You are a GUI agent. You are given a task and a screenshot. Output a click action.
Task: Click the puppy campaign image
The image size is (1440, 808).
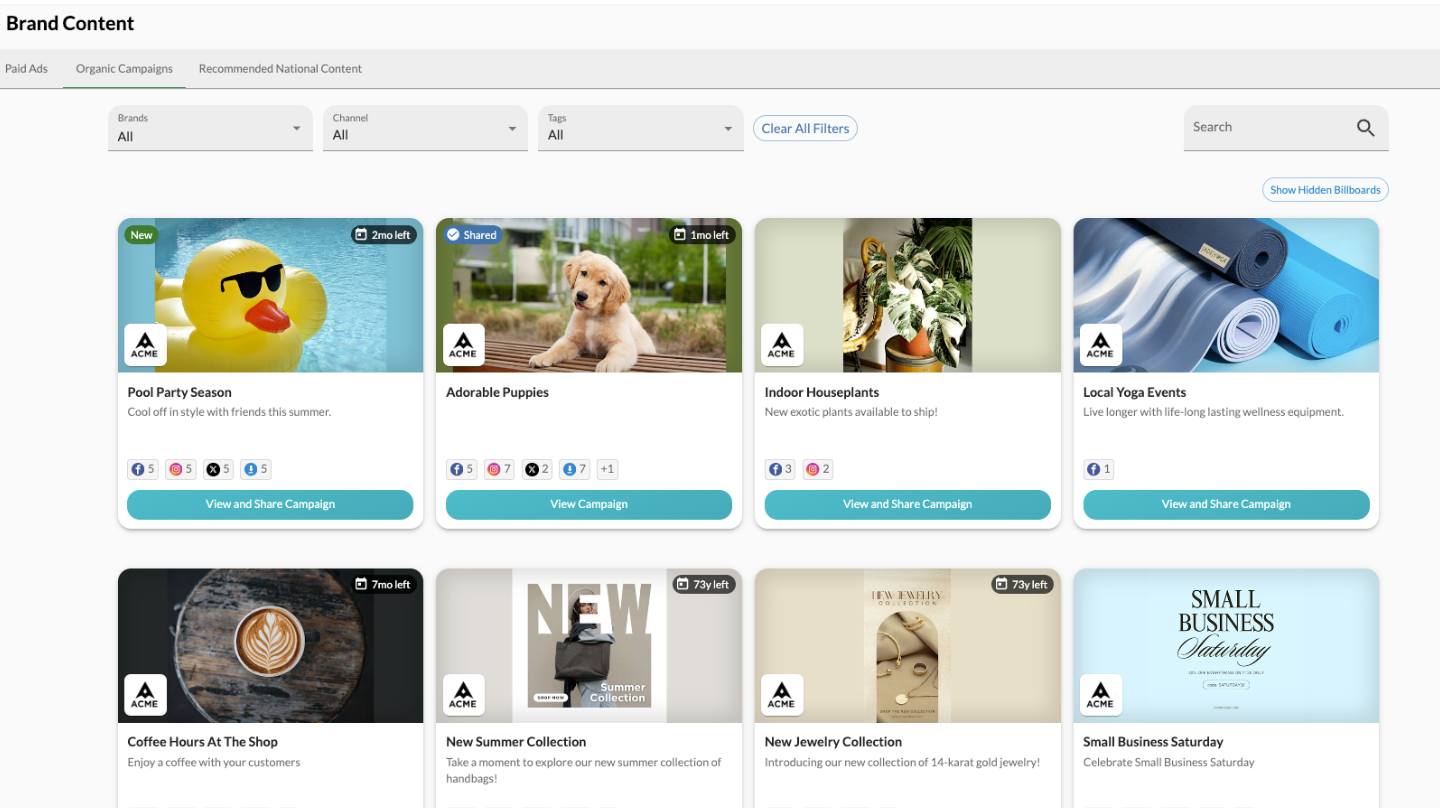pos(589,295)
